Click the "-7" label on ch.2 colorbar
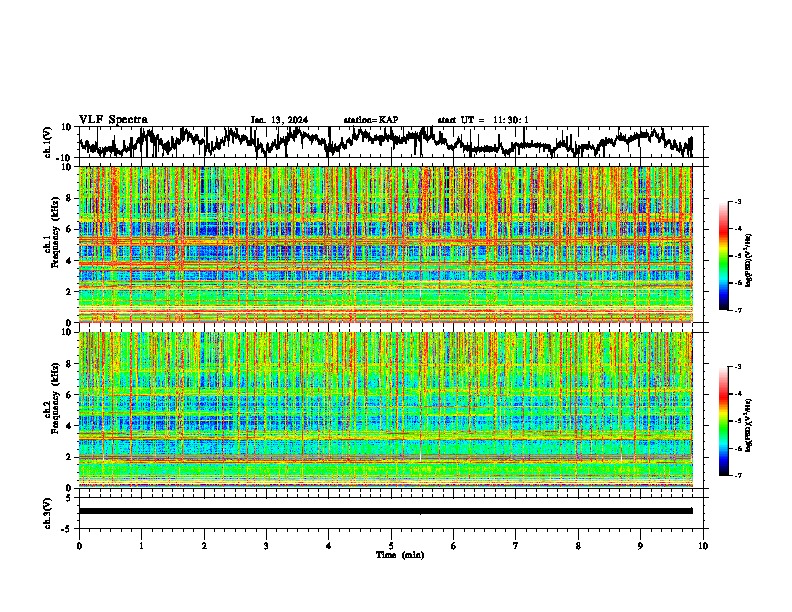The width and height of the screenshot is (792, 612). [x=738, y=476]
